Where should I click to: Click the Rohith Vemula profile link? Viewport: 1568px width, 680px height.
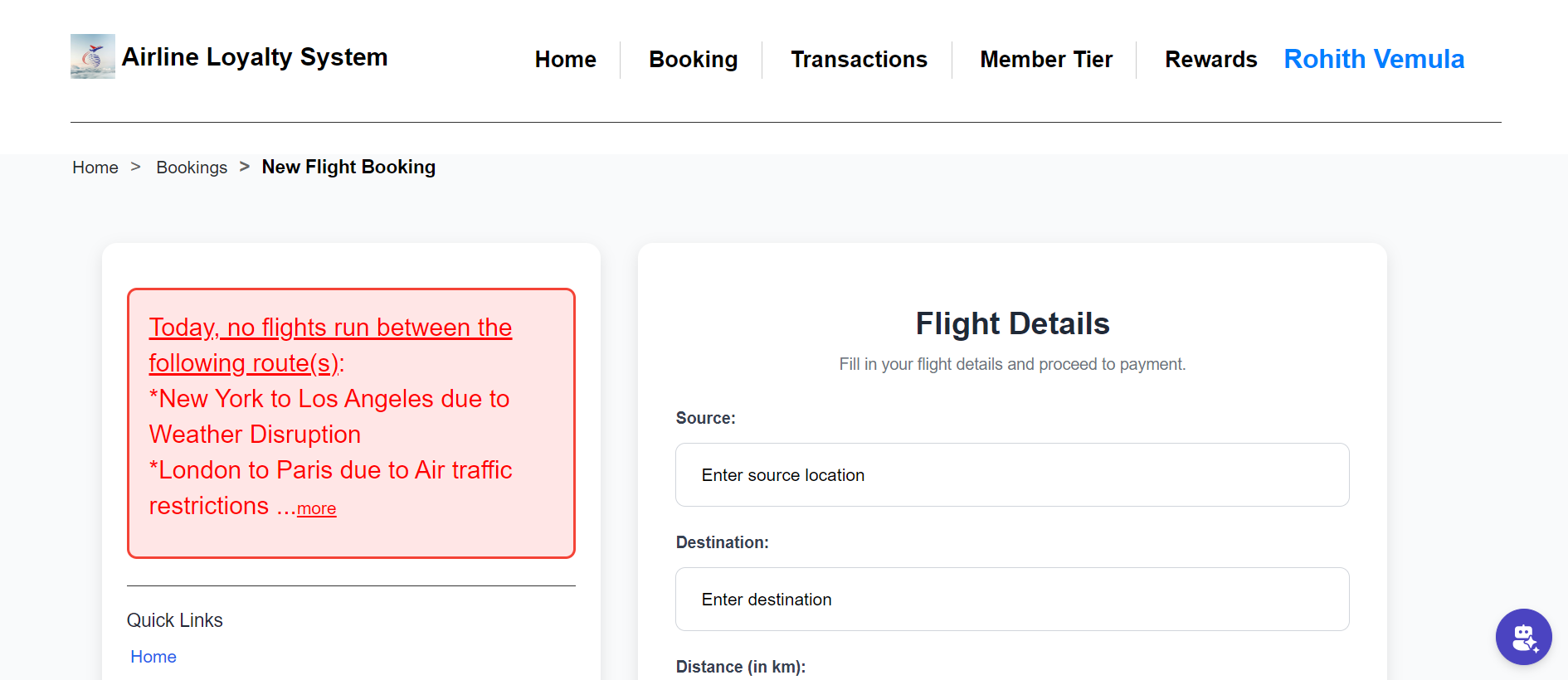click(x=1373, y=60)
